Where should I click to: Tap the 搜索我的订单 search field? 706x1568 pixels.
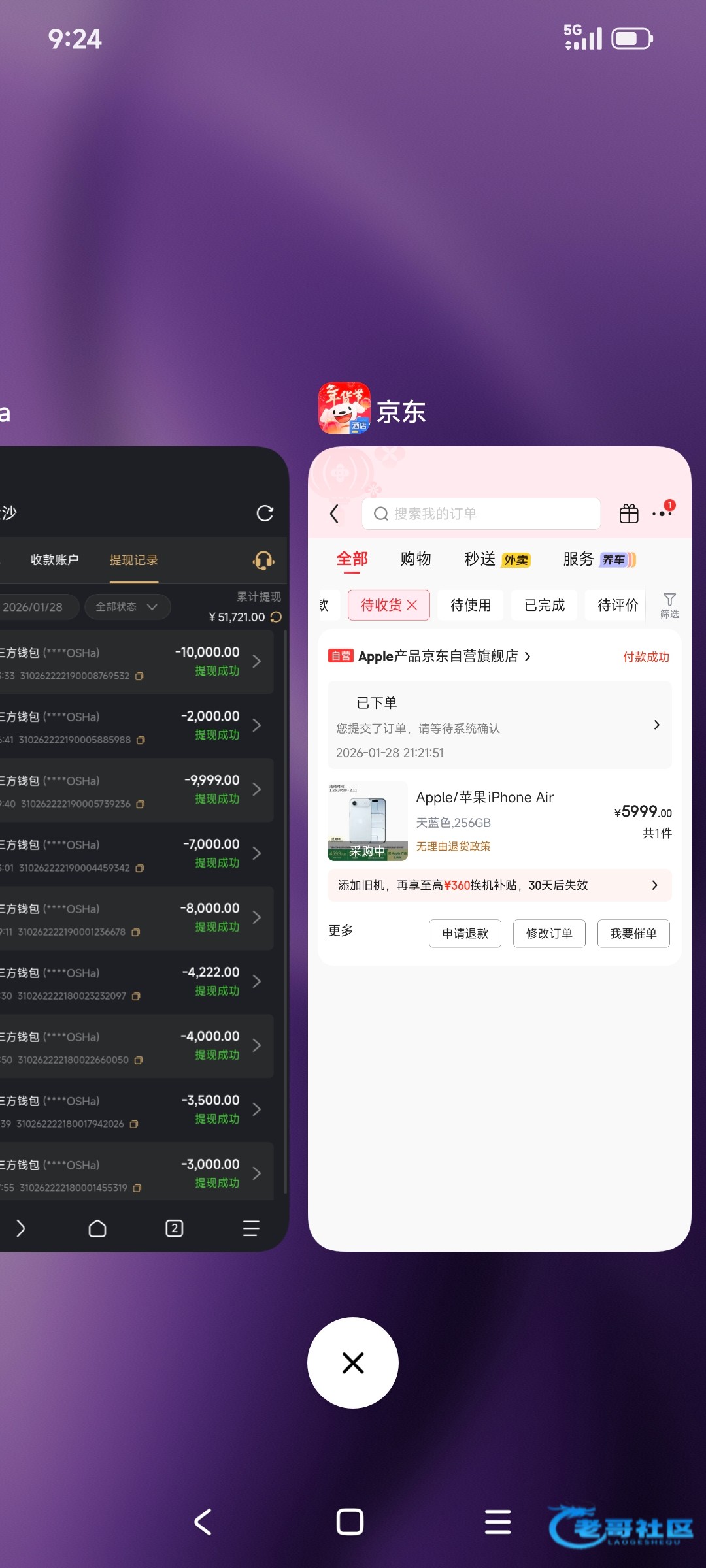480,514
